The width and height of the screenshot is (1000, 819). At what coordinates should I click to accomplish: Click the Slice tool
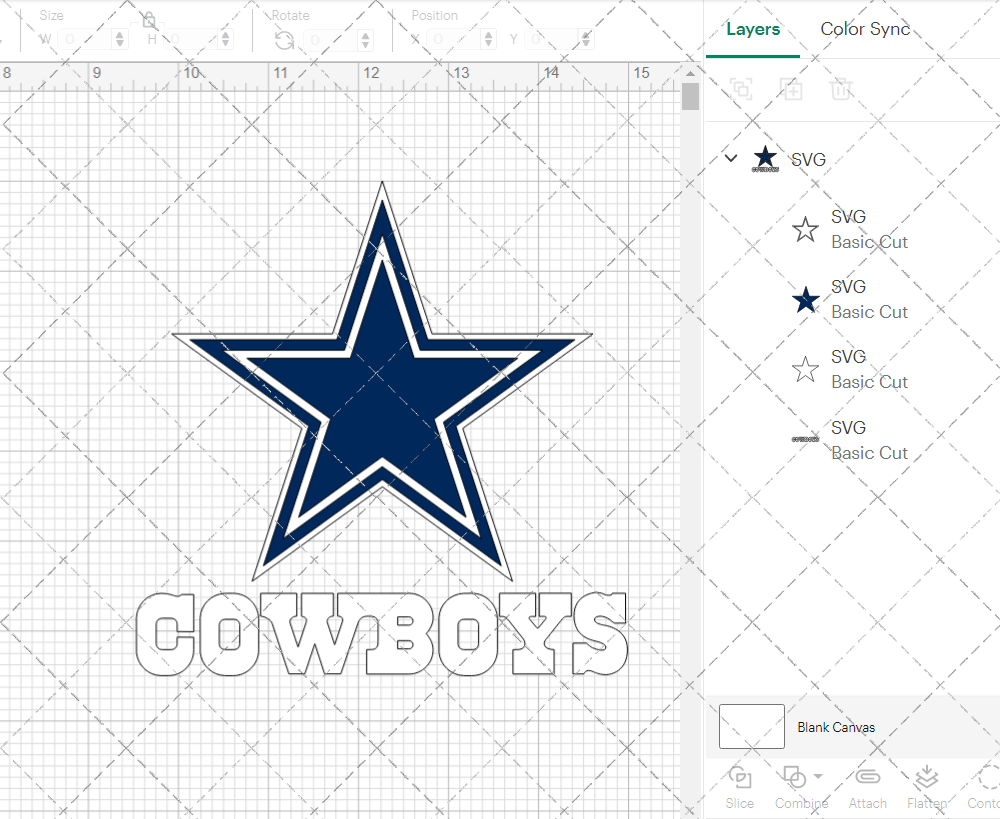pyautogui.click(x=739, y=788)
